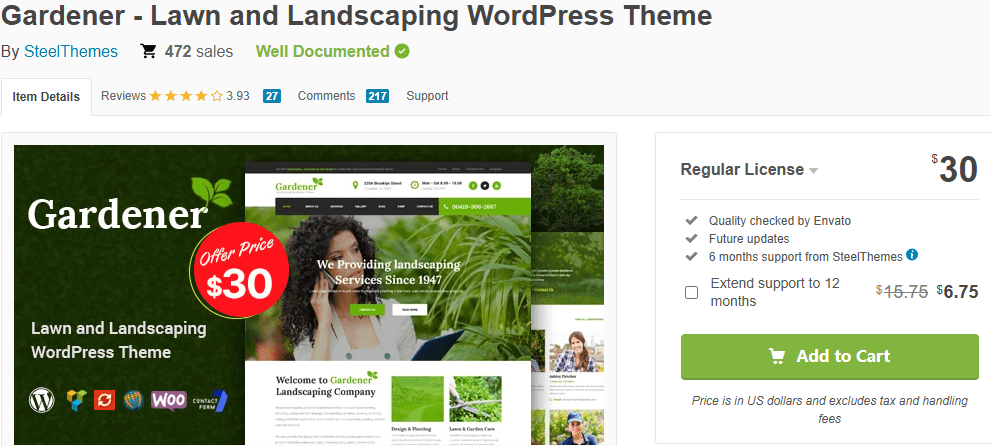Open the SteelThemes author link
The width and height of the screenshot is (991, 446).
[x=71, y=51]
